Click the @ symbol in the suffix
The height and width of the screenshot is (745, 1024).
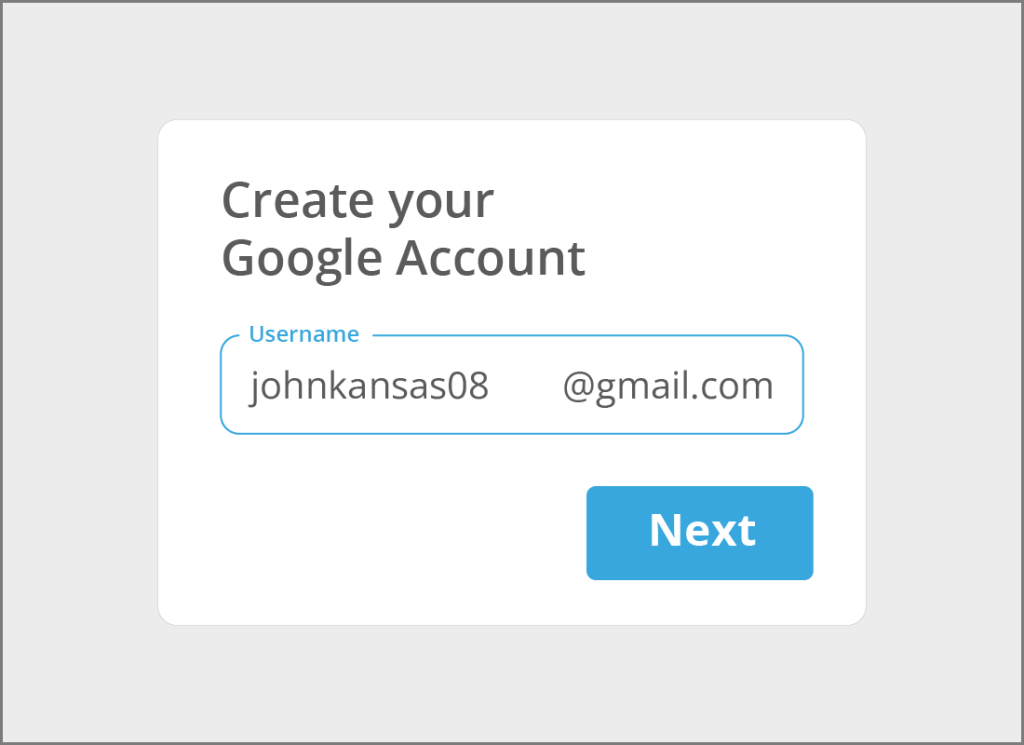(578, 388)
